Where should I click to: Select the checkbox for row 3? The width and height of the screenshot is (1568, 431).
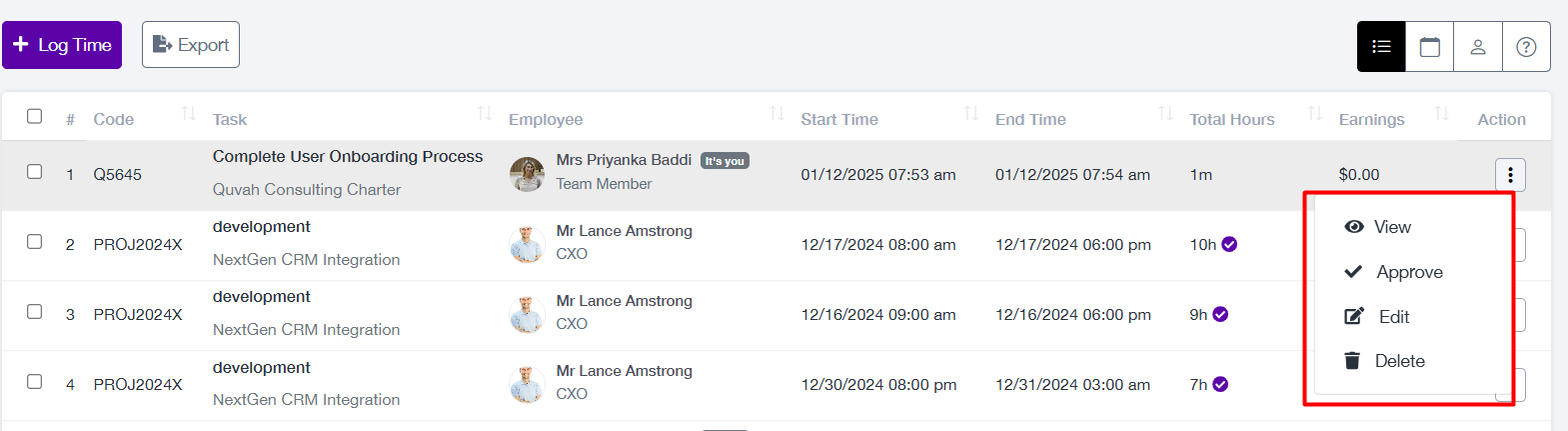34,312
